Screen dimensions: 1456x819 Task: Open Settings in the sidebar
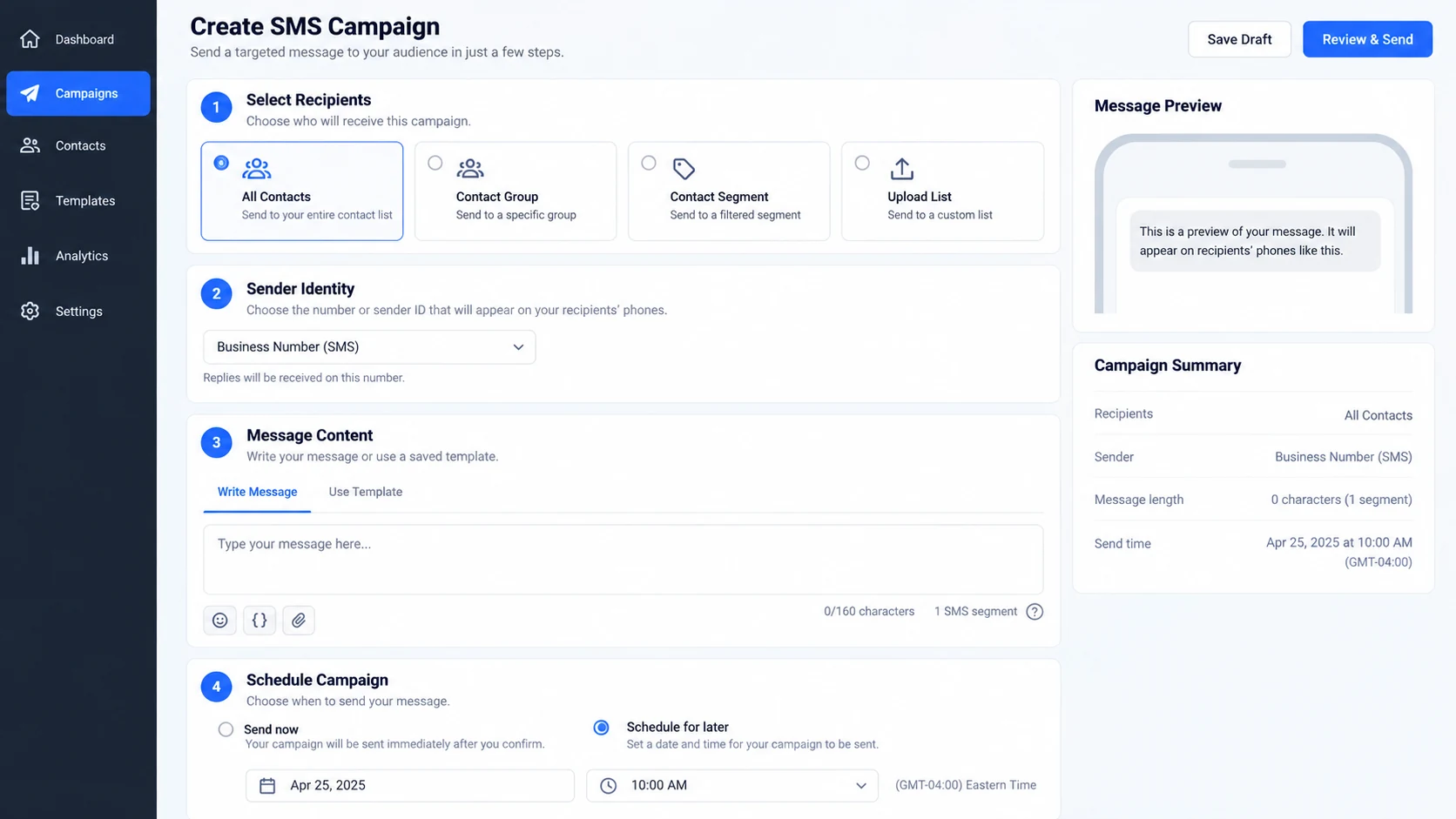(78, 311)
